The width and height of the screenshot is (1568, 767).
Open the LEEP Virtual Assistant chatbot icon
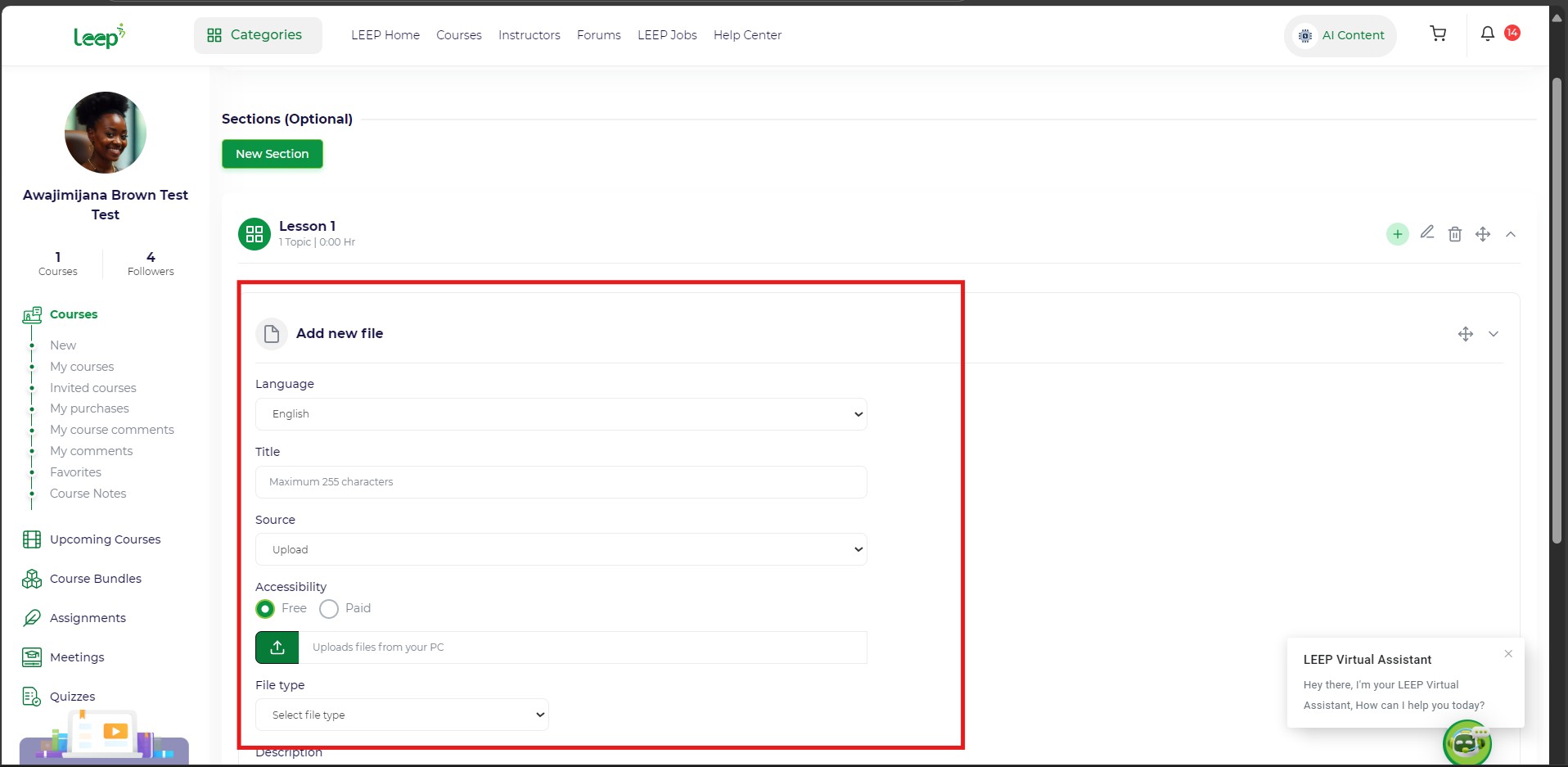[1466, 742]
